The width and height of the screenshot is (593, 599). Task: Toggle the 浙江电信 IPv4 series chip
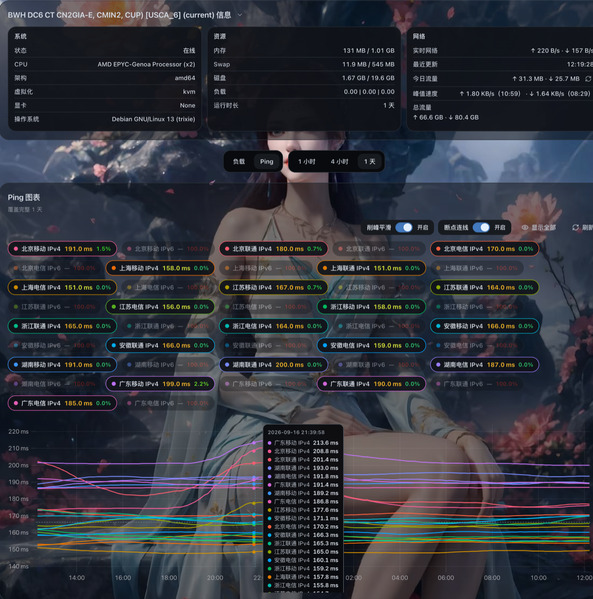[x=274, y=326]
